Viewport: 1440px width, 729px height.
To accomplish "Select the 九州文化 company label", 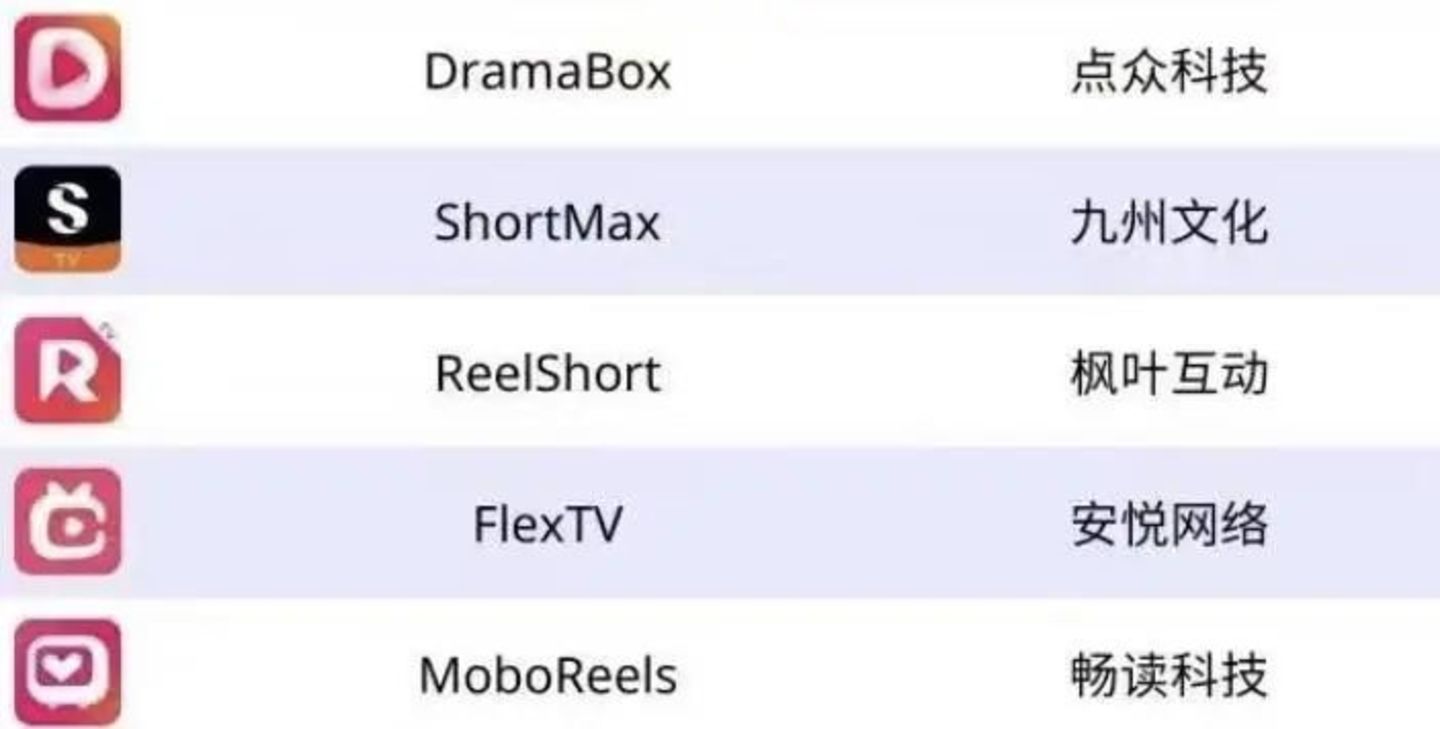I will click(x=1169, y=223).
